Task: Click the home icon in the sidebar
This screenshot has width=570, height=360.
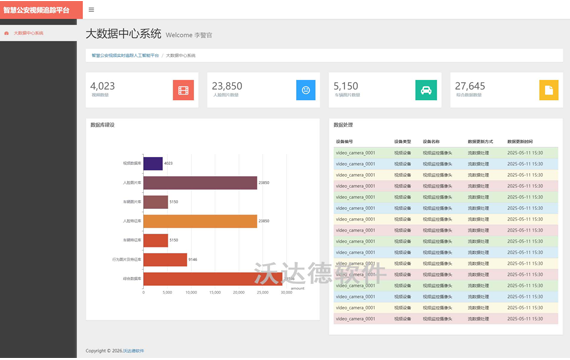Action: (x=6, y=33)
